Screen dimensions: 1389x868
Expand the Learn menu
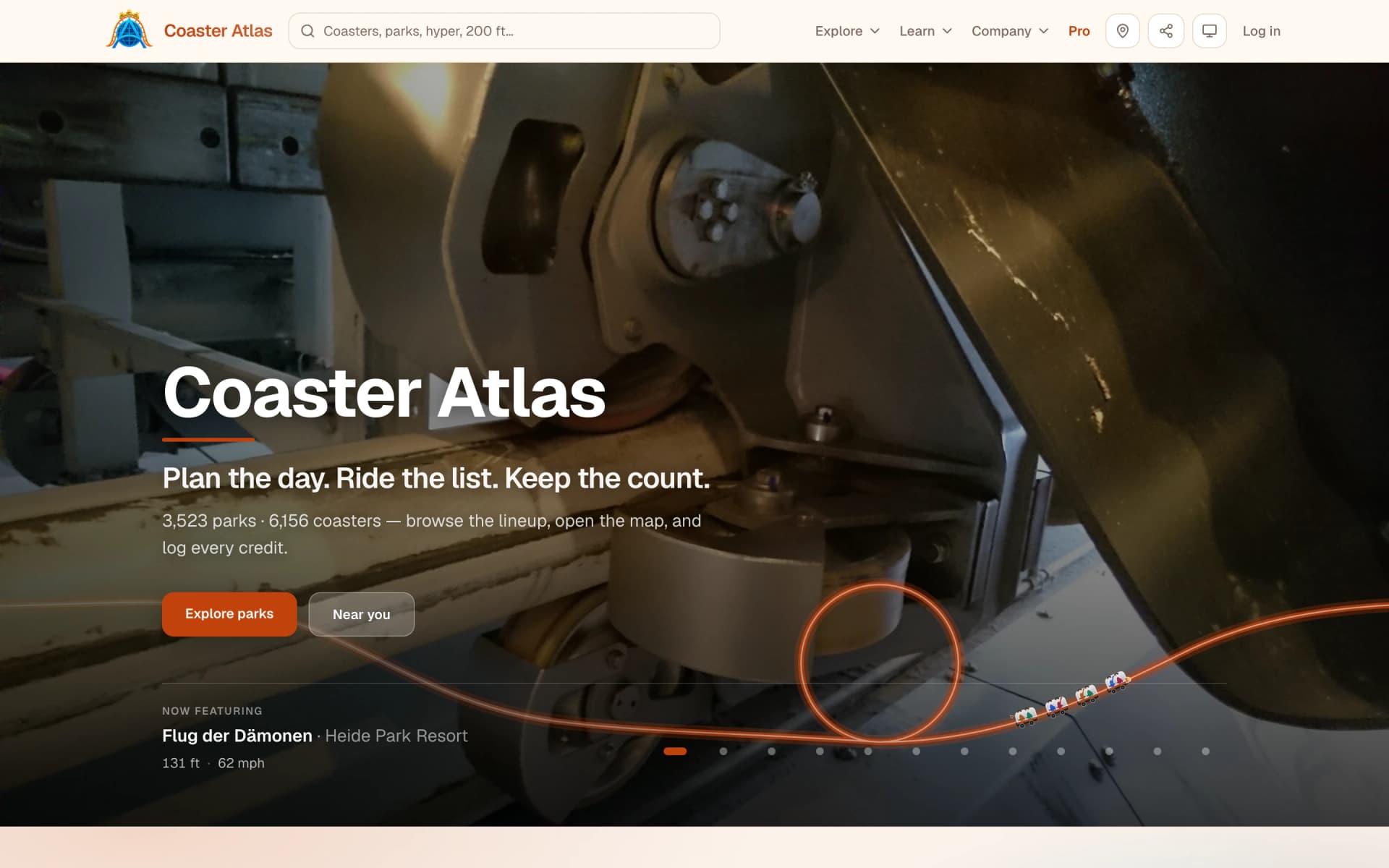click(x=925, y=31)
